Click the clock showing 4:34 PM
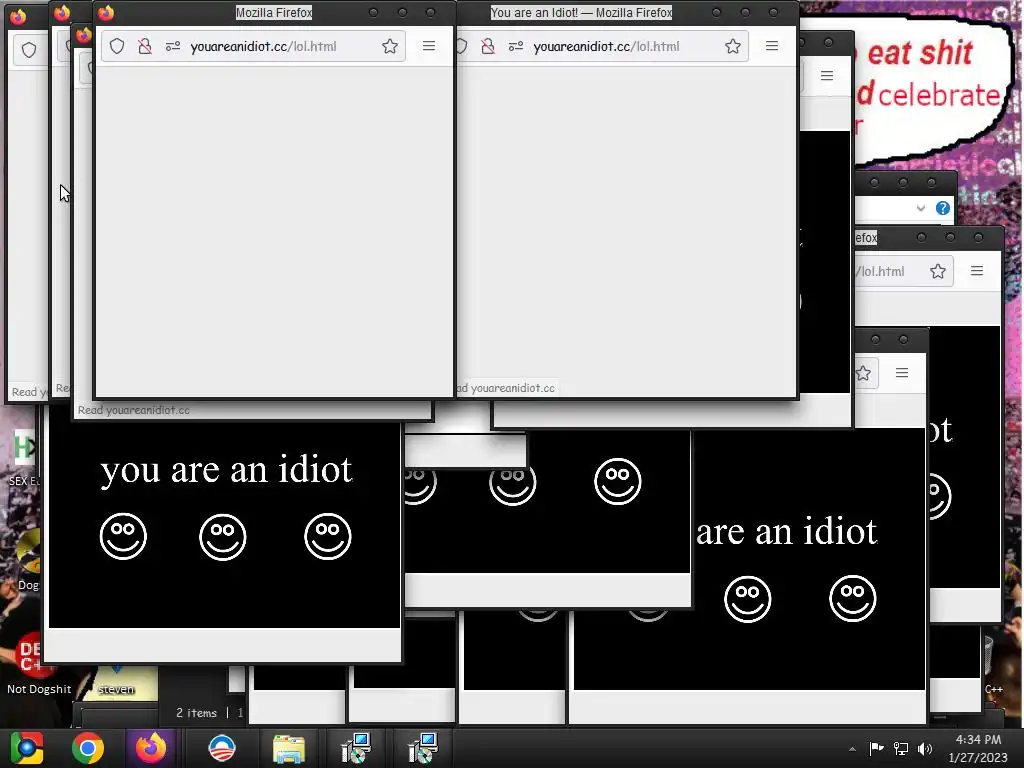The width and height of the screenshot is (1024, 768). coord(978,740)
